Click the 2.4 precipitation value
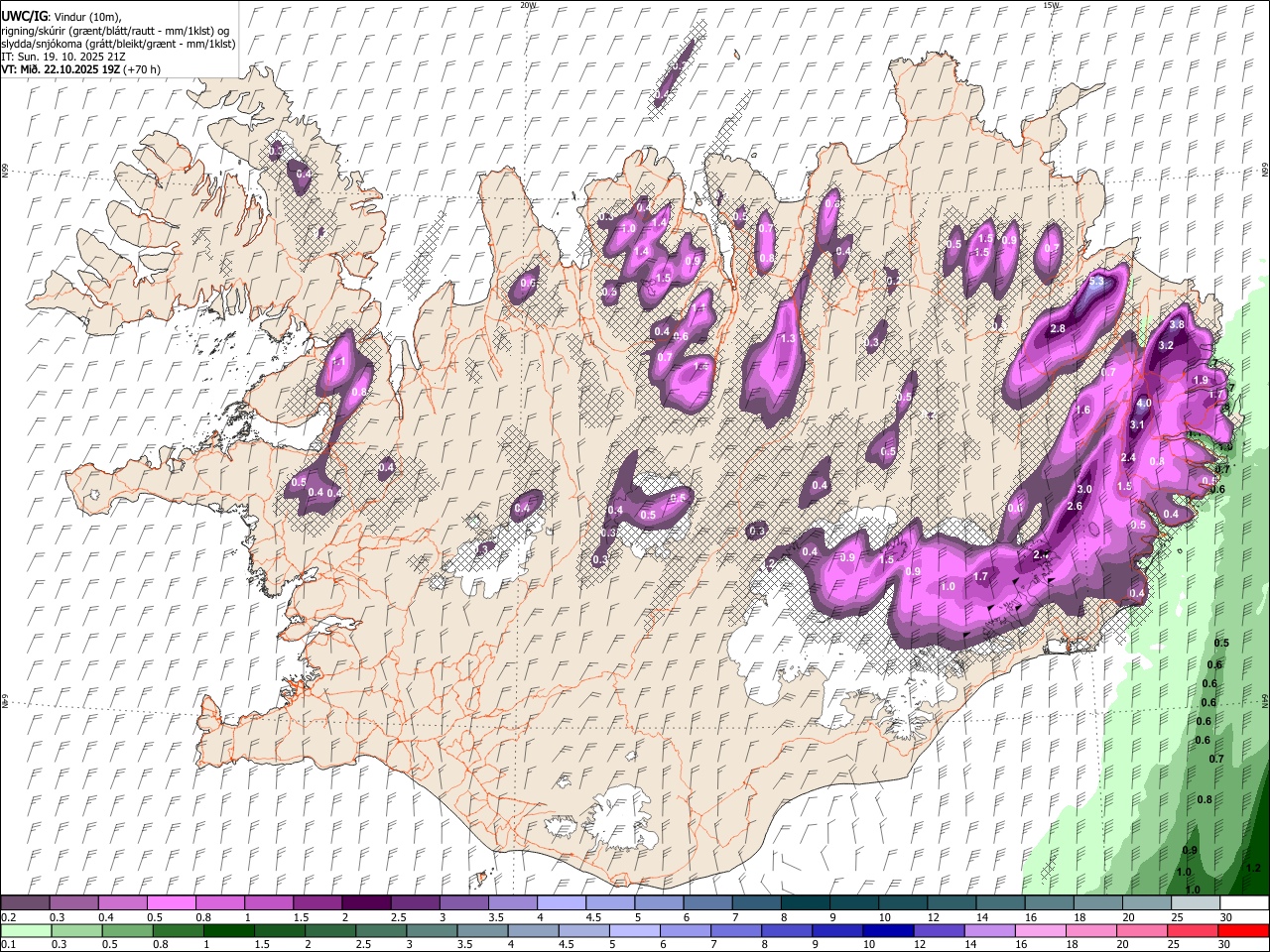The image size is (1270, 952). 1127,457
